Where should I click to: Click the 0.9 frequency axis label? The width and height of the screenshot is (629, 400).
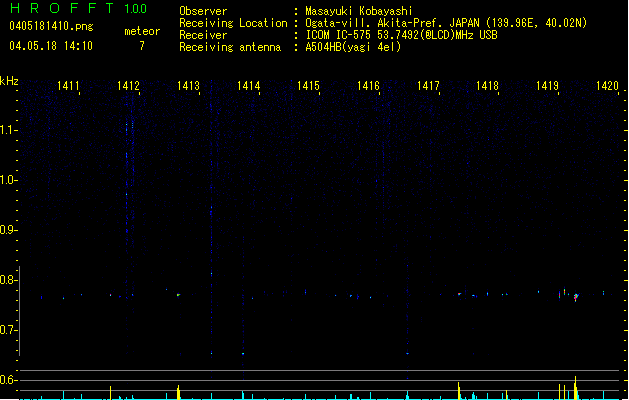click(8, 230)
